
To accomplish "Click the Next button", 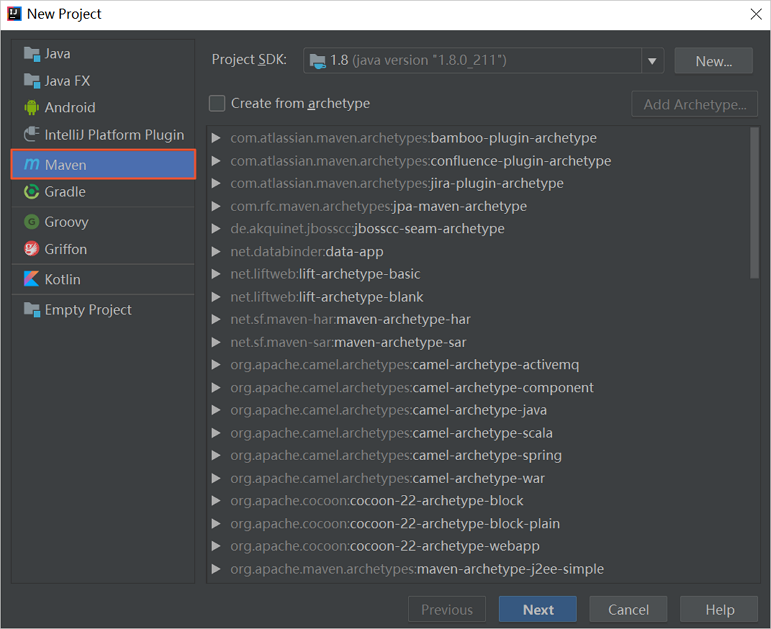I will click(538, 610).
